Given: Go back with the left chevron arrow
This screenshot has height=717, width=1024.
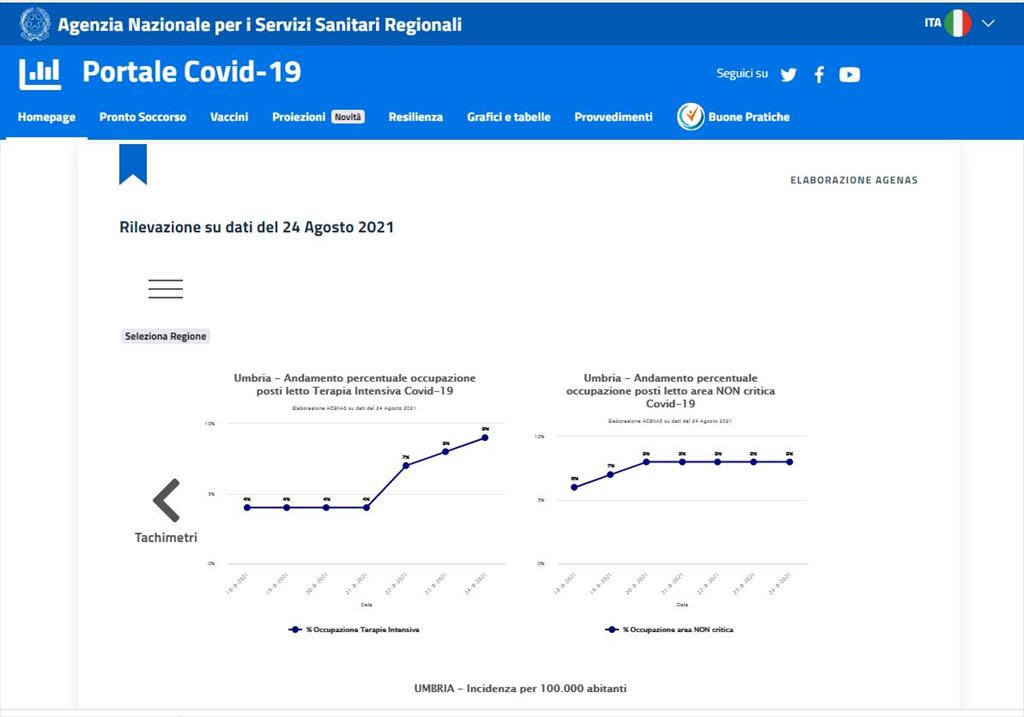Looking at the screenshot, I should pyautogui.click(x=166, y=500).
